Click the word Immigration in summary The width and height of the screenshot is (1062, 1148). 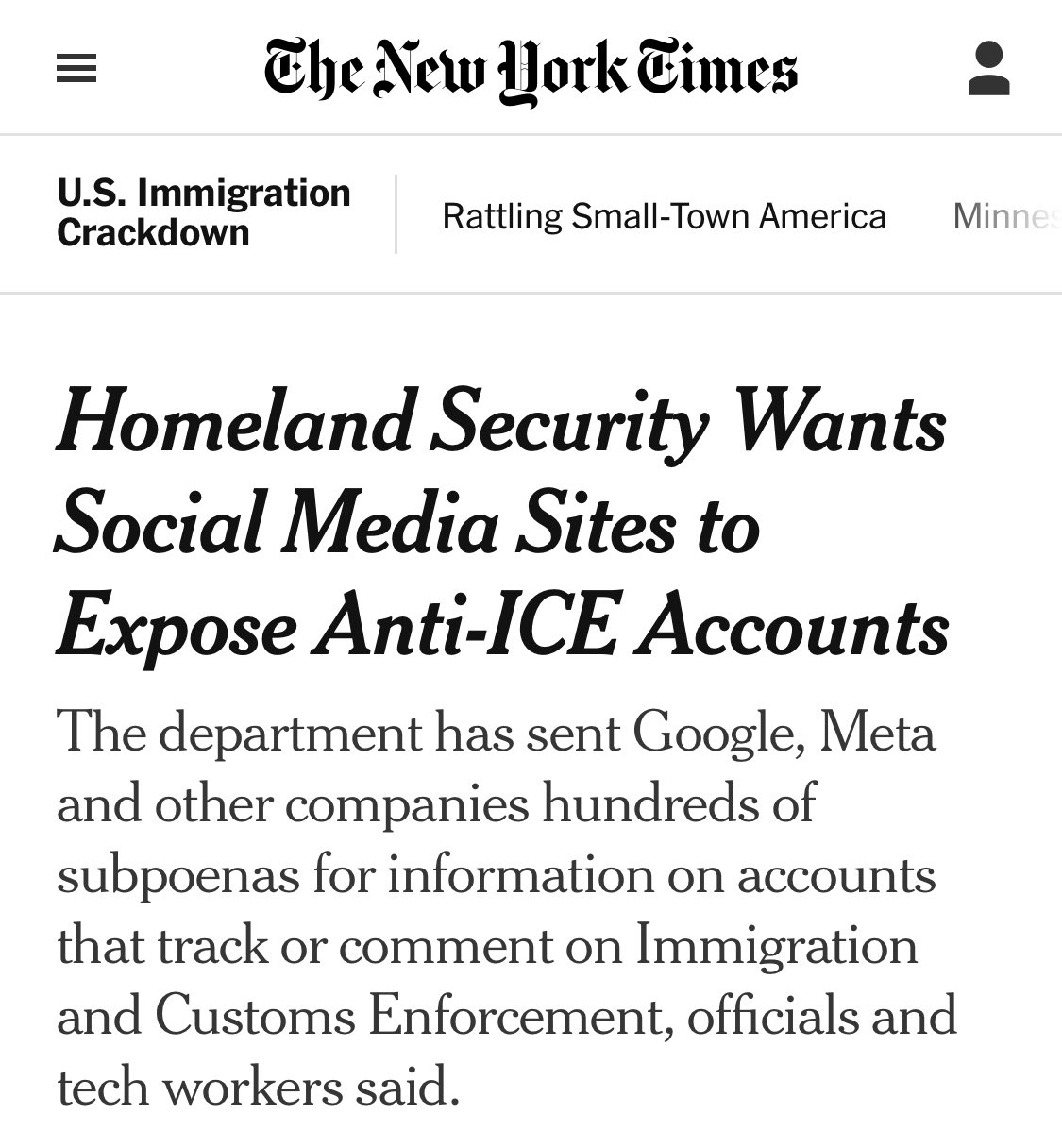776,946
